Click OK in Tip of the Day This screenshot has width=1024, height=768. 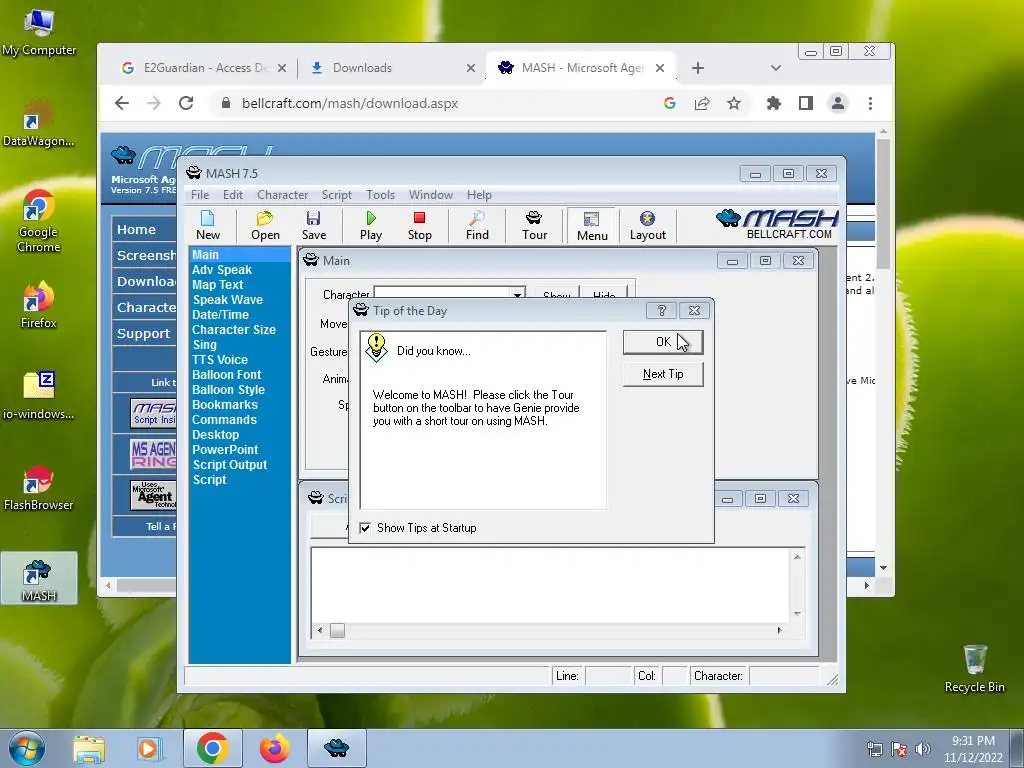click(x=663, y=342)
